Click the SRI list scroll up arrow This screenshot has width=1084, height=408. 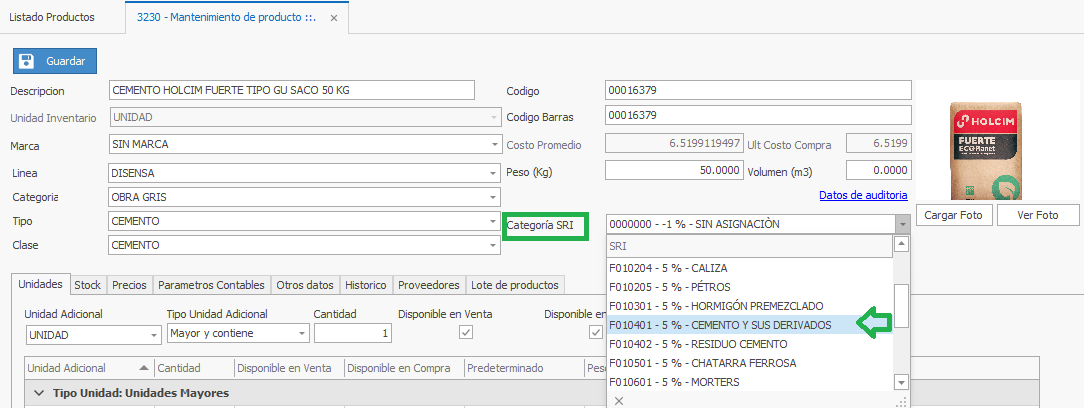coord(901,244)
